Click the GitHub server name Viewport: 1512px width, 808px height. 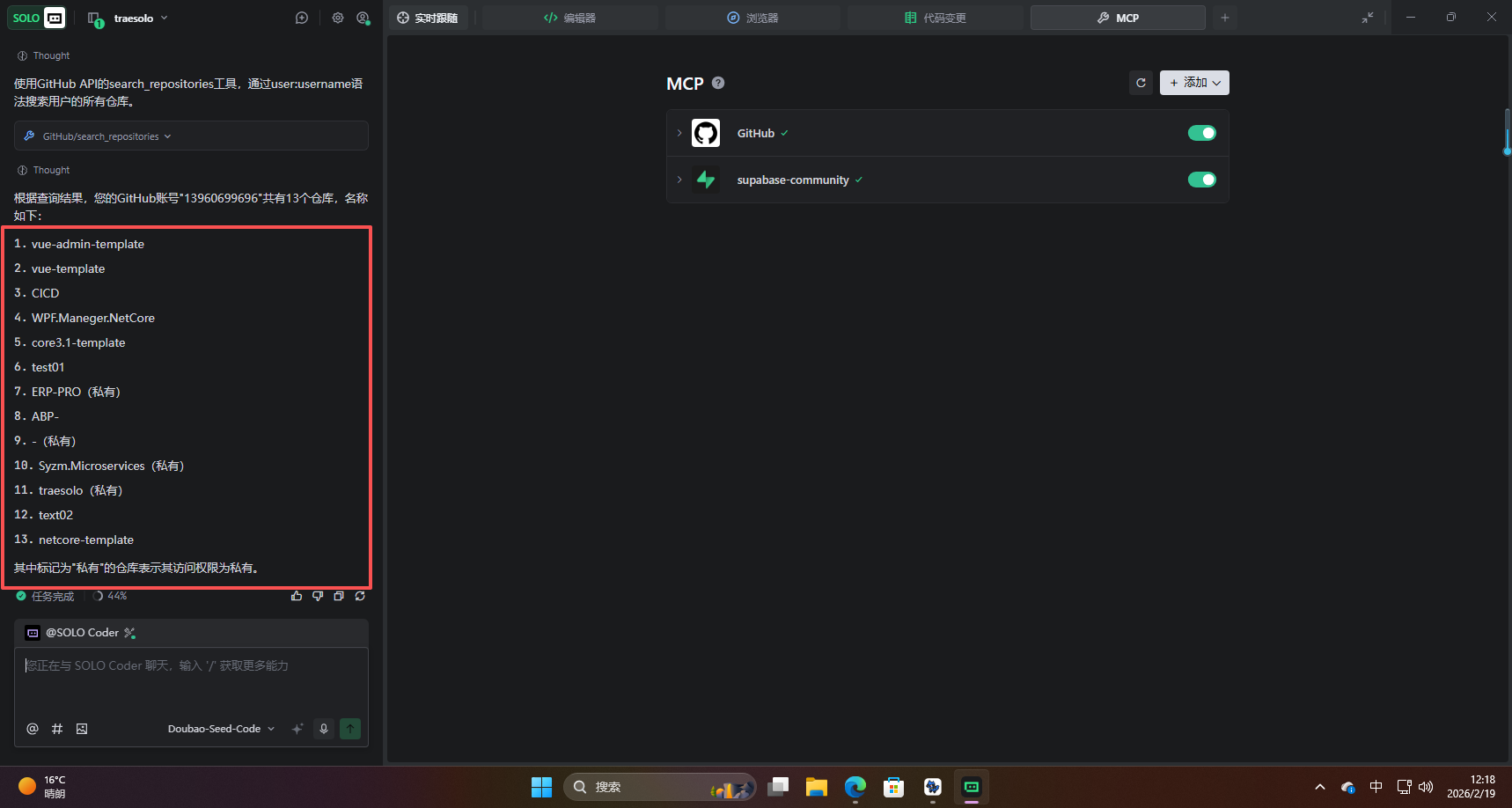coord(756,133)
